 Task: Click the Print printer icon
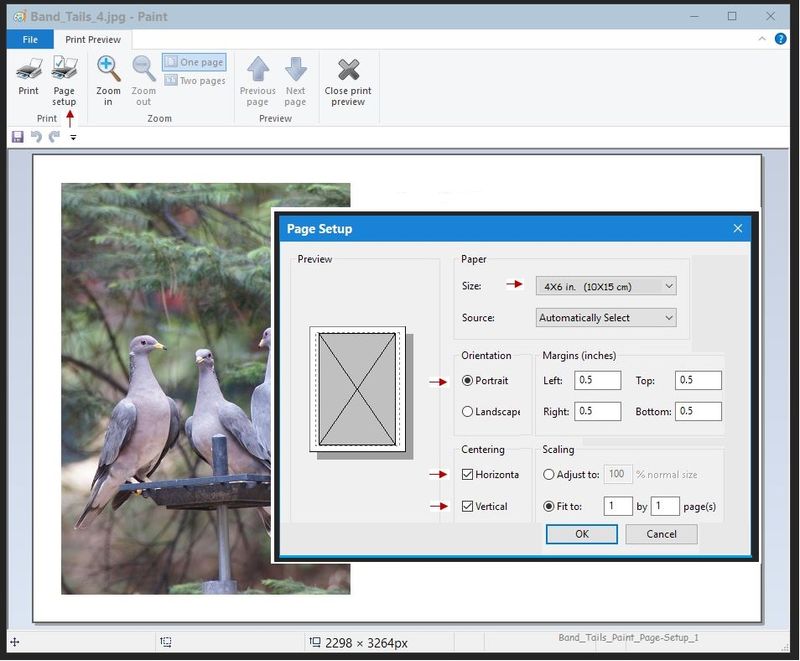[29, 69]
